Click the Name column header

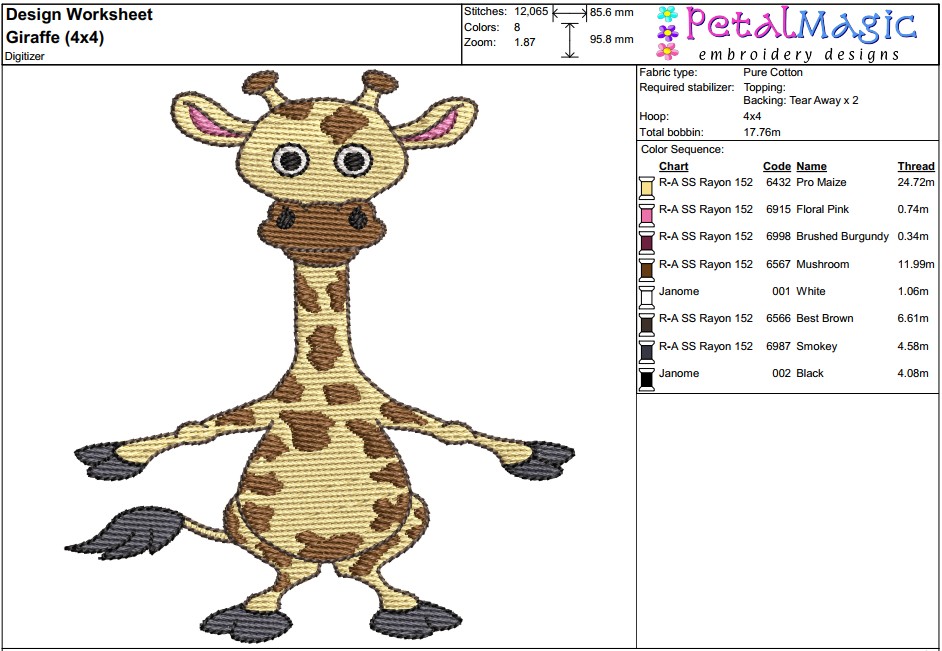[812, 166]
